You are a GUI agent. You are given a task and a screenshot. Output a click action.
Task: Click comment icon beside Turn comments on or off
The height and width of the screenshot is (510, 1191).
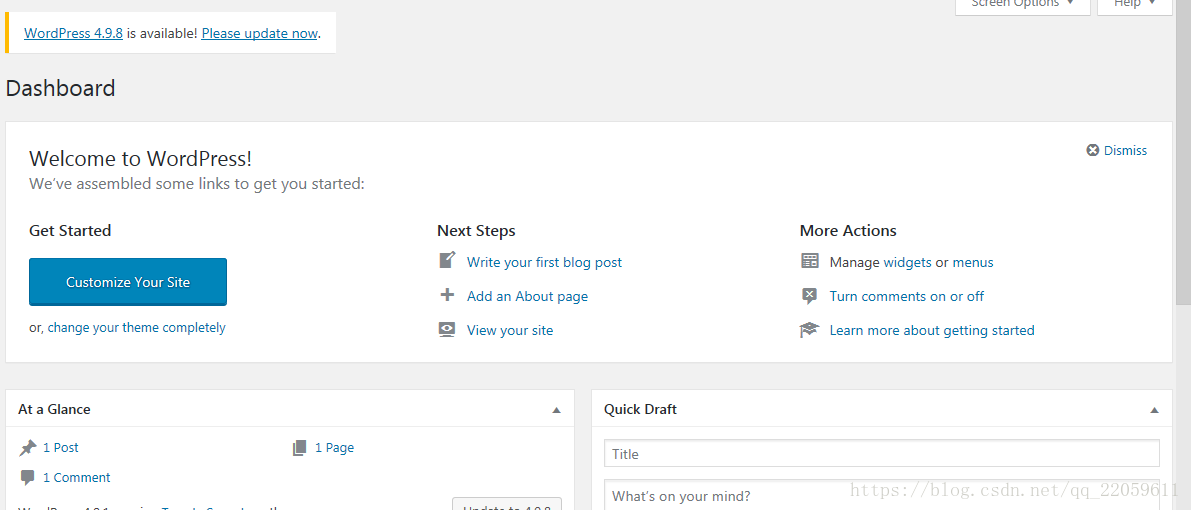810,296
